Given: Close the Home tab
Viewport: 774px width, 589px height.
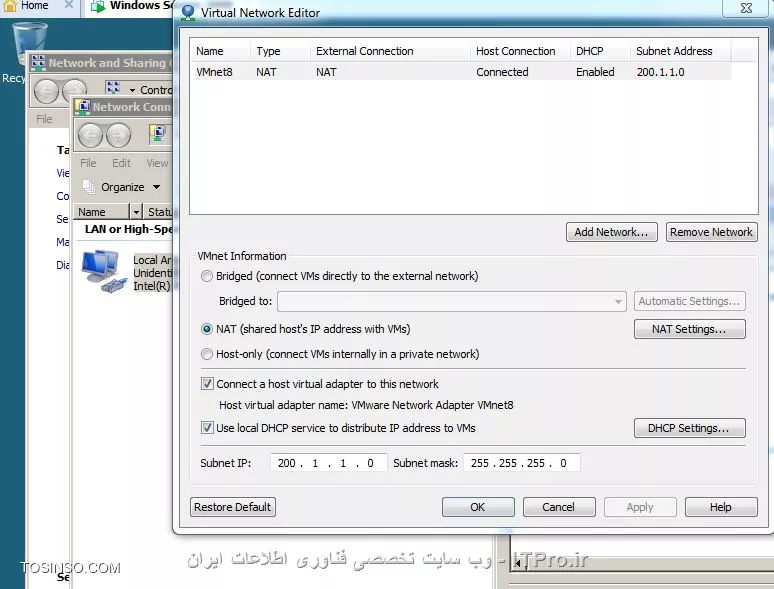Looking at the screenshot, I should point(69,5).
